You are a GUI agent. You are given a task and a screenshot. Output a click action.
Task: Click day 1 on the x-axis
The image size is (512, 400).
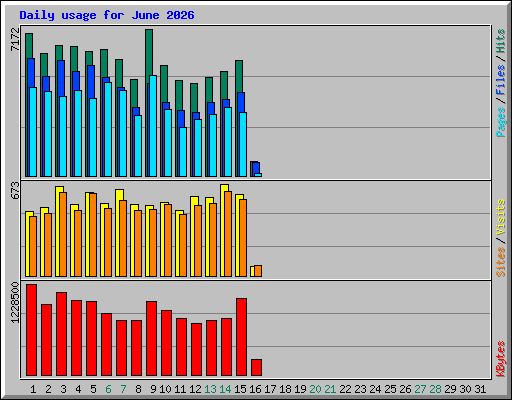coord(33,389)
